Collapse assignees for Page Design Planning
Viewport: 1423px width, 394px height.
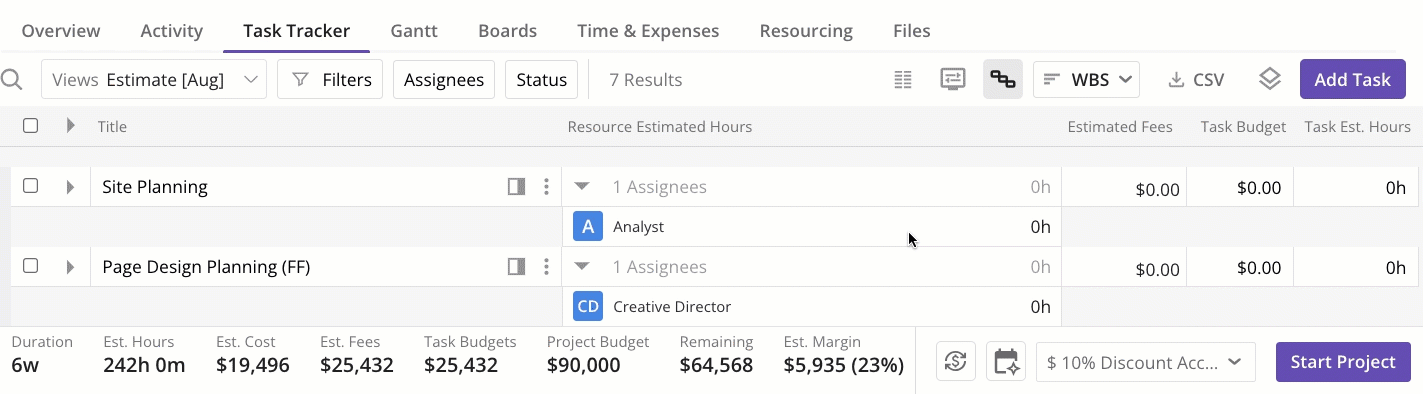[x=582, y=267]
